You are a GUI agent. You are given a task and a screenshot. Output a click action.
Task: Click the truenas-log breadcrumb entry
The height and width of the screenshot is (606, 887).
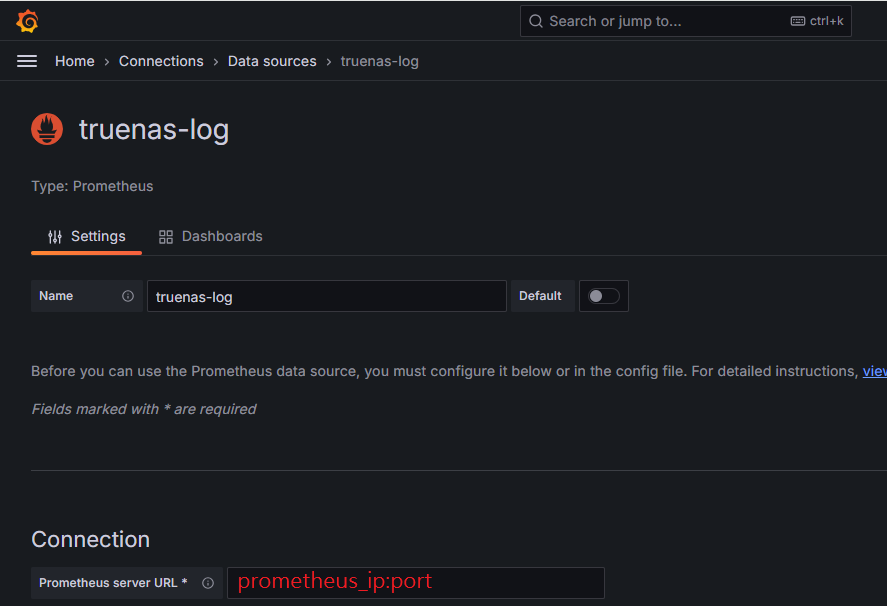pyautogui.click(x=379, y=61)
